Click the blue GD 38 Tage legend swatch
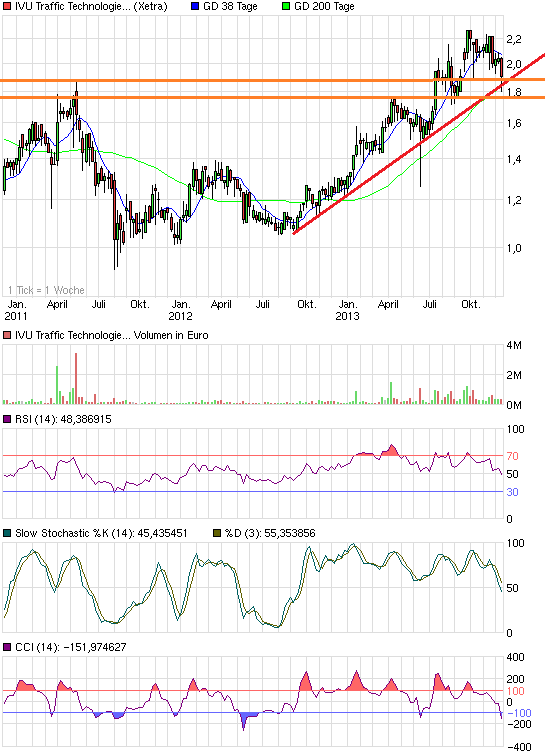The width and height of the screenshot is (545, 755). 195,7
